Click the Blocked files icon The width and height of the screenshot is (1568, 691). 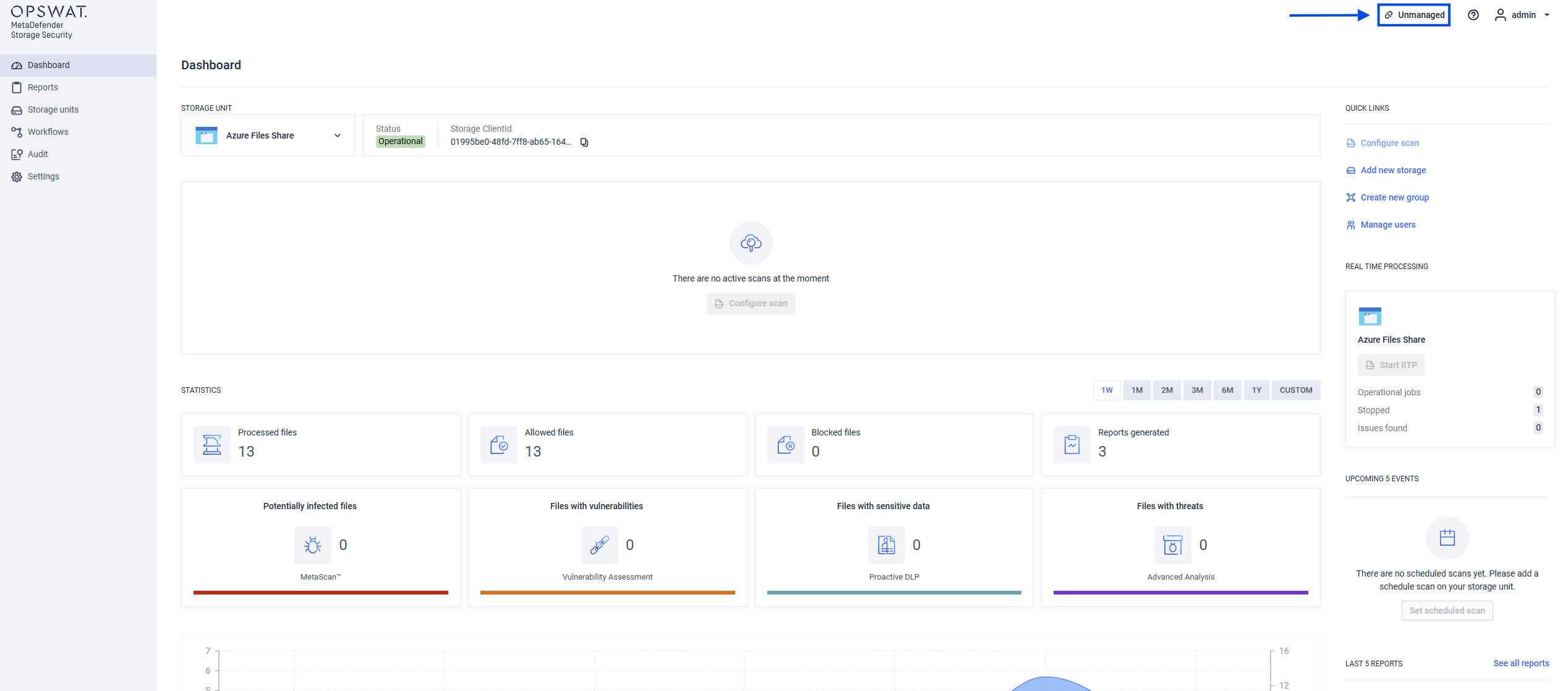tap(786, 445)
